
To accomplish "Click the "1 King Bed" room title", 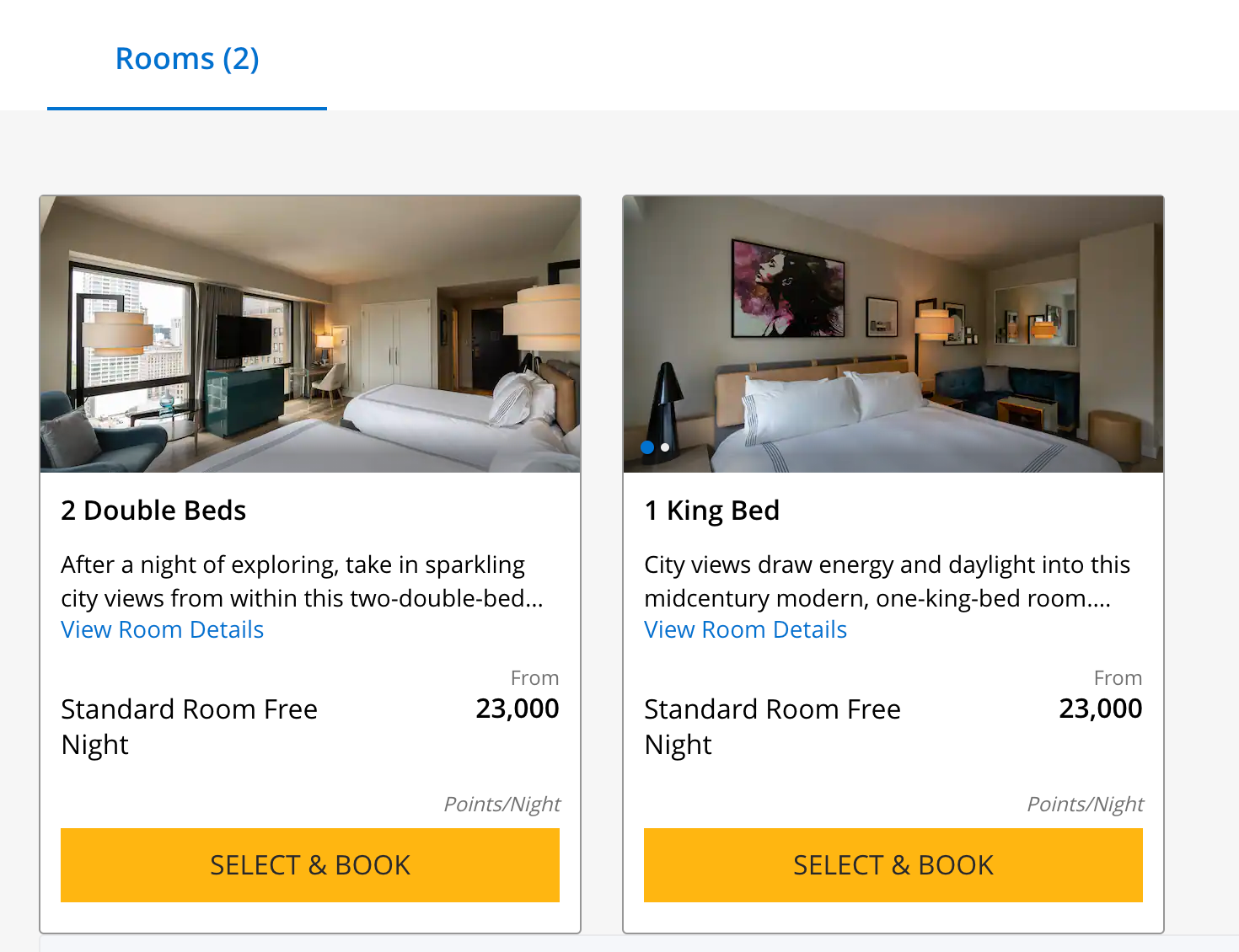I will (712, 511).
